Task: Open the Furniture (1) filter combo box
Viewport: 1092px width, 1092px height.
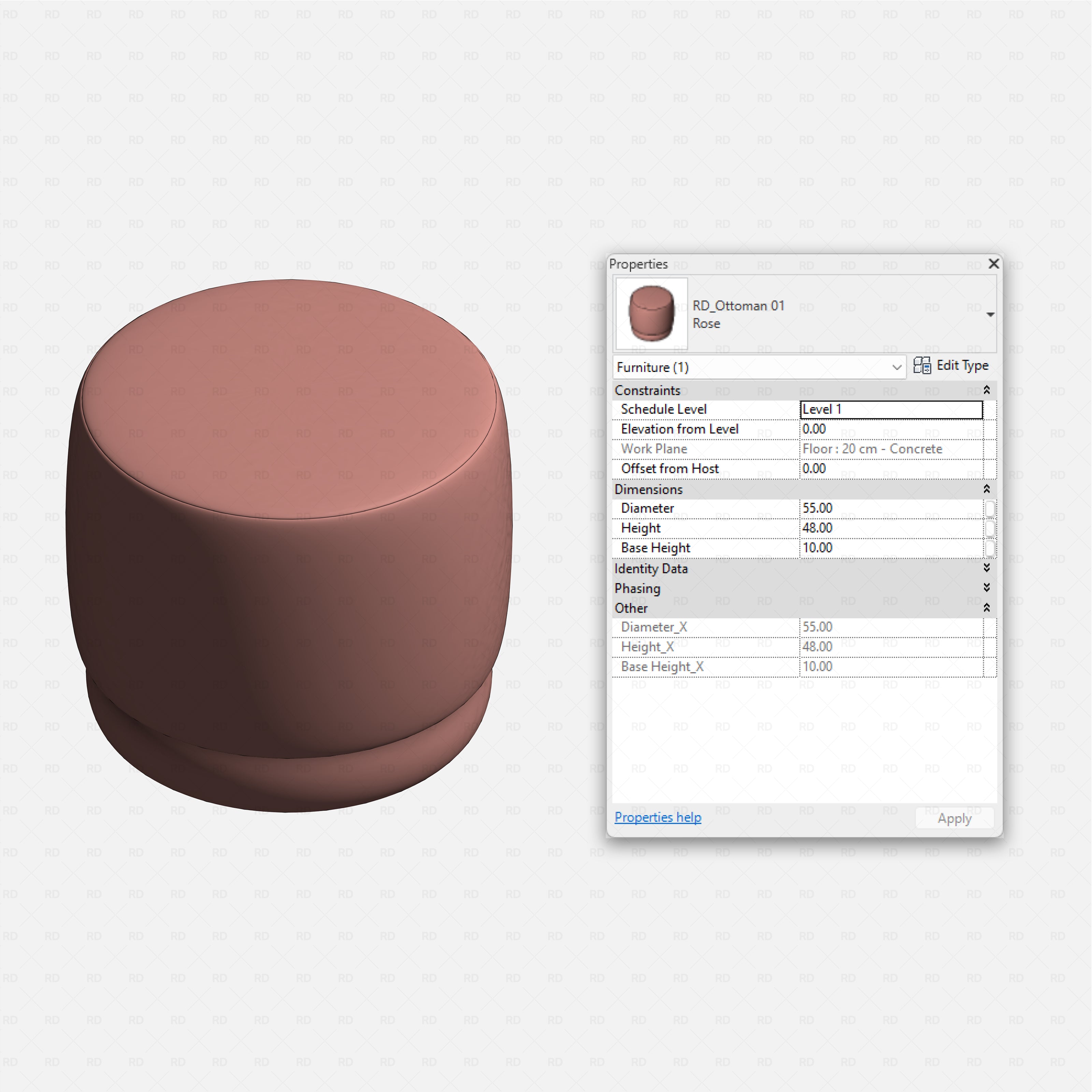Action: 897,367
